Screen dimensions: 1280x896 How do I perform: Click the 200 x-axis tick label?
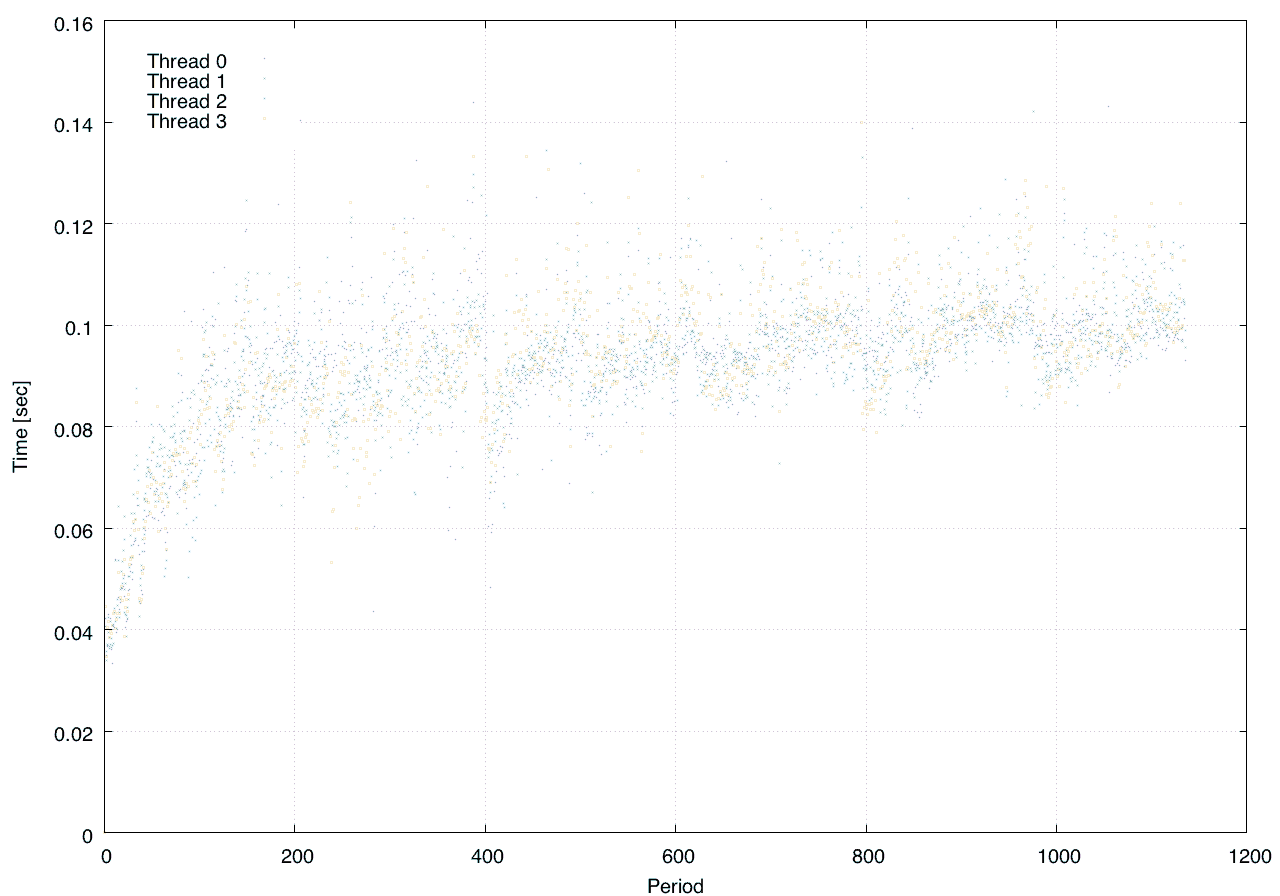click(x=295, y=856)
